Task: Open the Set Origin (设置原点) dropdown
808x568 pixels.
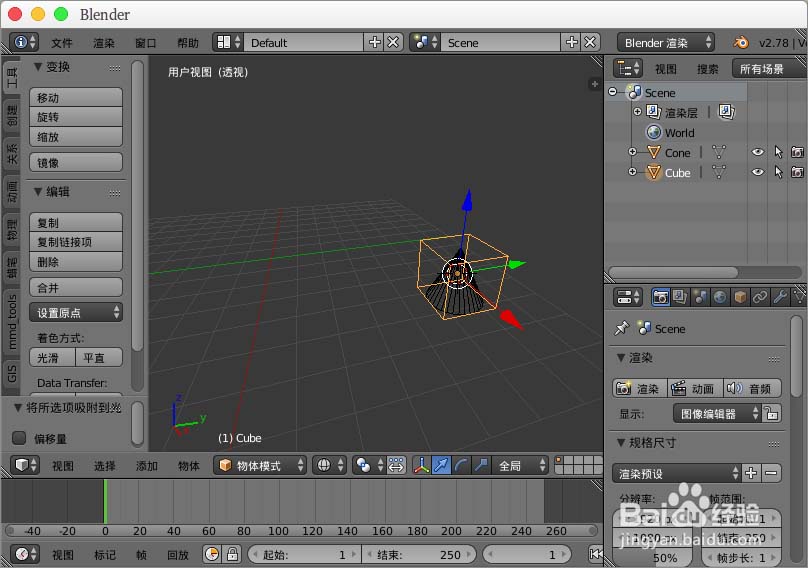Action: coord(76,312)
